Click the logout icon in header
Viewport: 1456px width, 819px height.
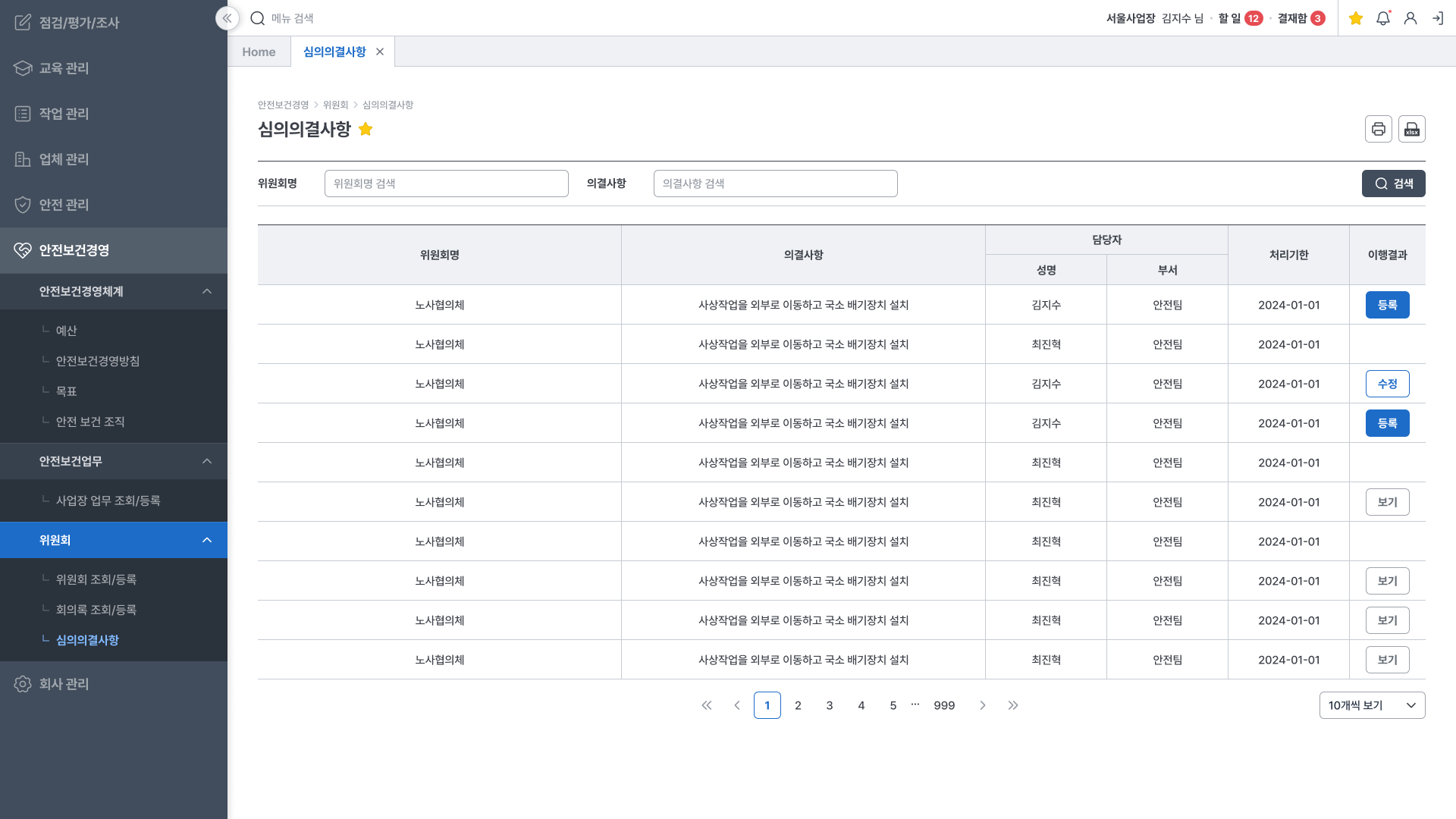1437,18
